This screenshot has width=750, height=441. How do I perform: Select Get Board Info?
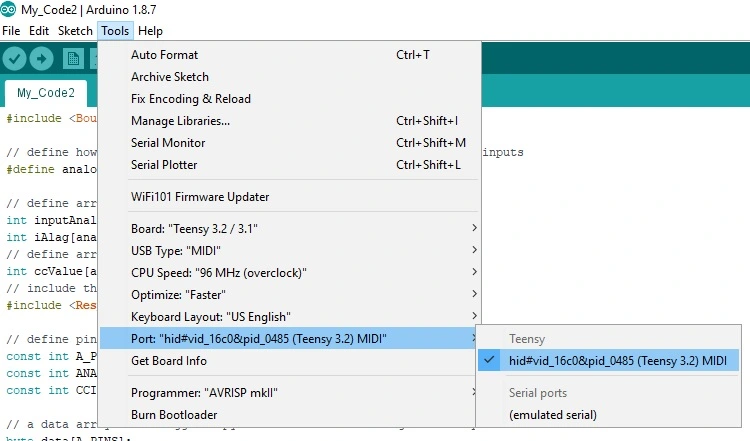point(169,361)
